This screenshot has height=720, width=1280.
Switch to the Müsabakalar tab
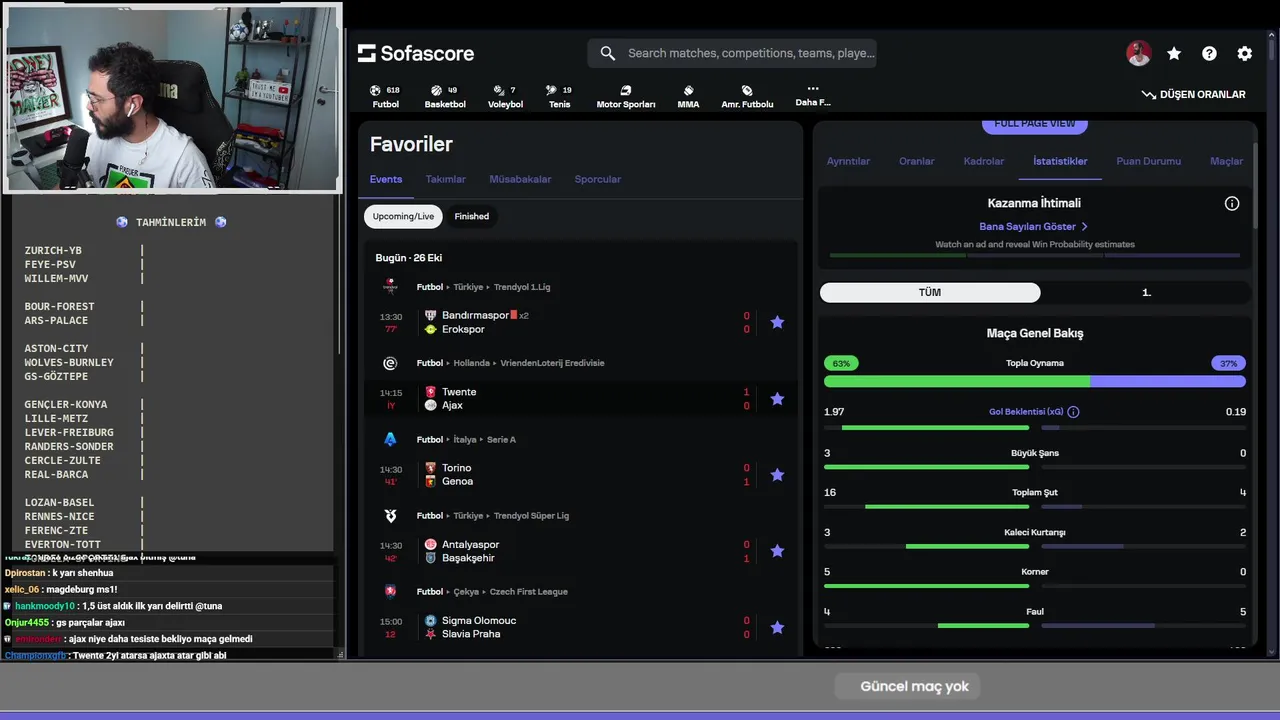point(520,179)
